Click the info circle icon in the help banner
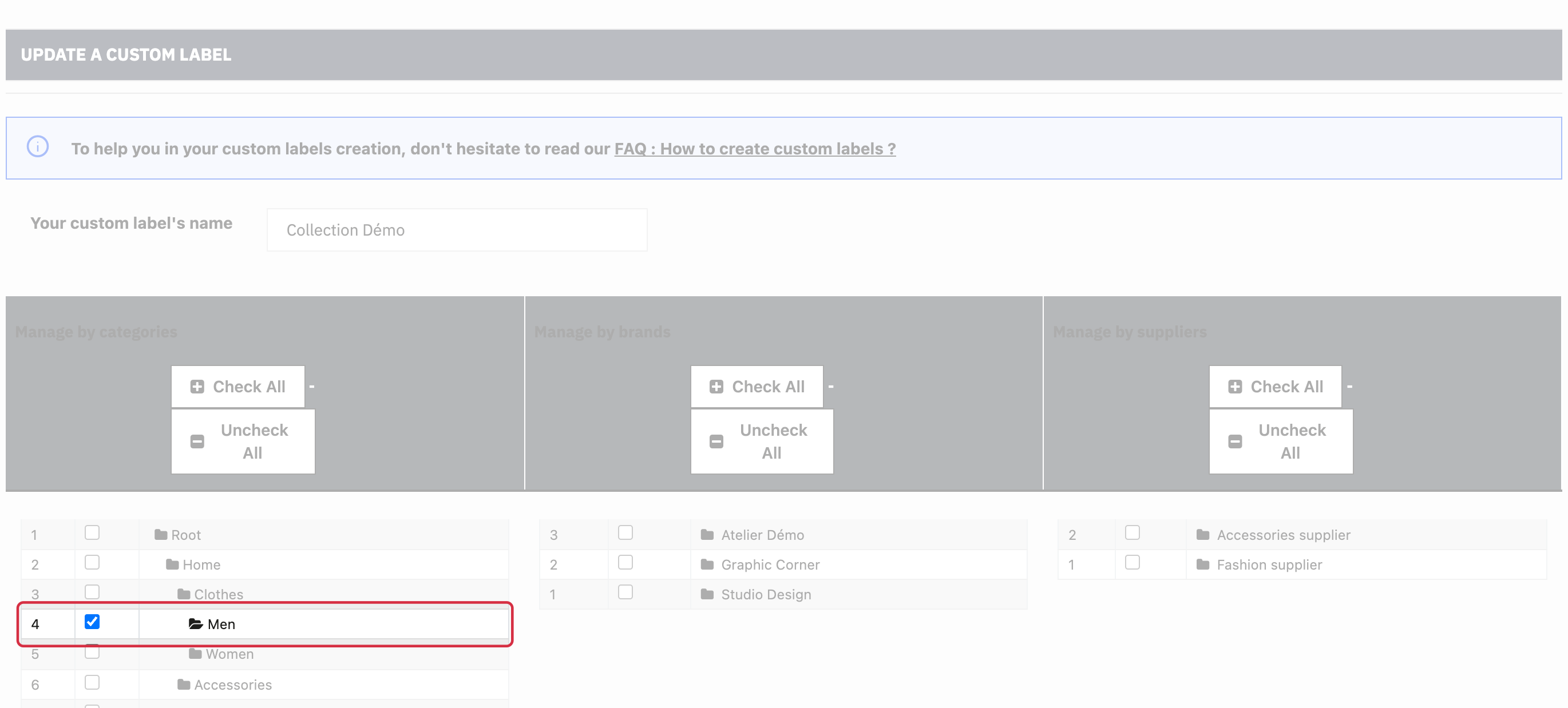Viewport: 1568px width, 708px height. tap(38, 146)
